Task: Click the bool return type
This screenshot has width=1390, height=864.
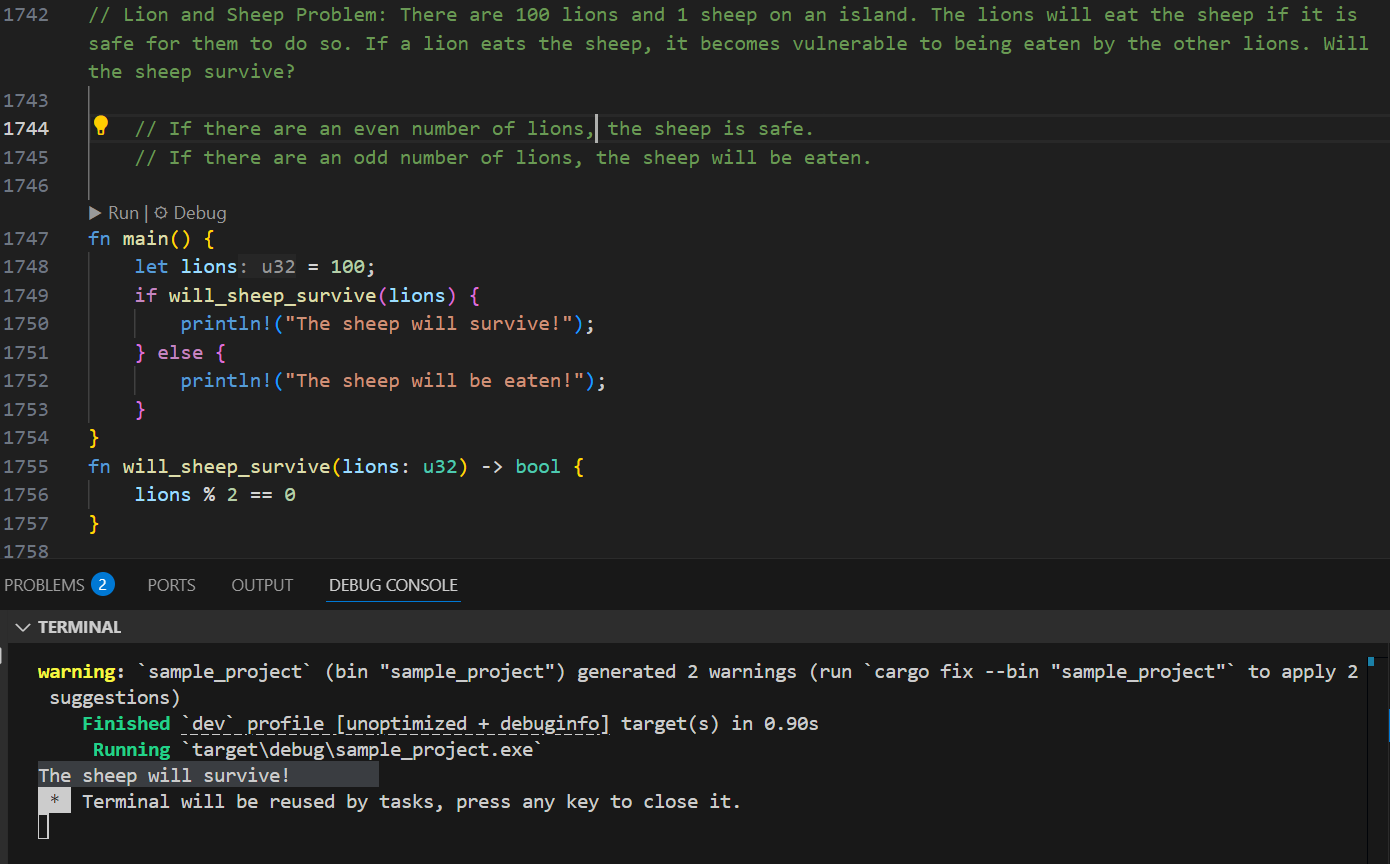Action: (x=538, y=467)
